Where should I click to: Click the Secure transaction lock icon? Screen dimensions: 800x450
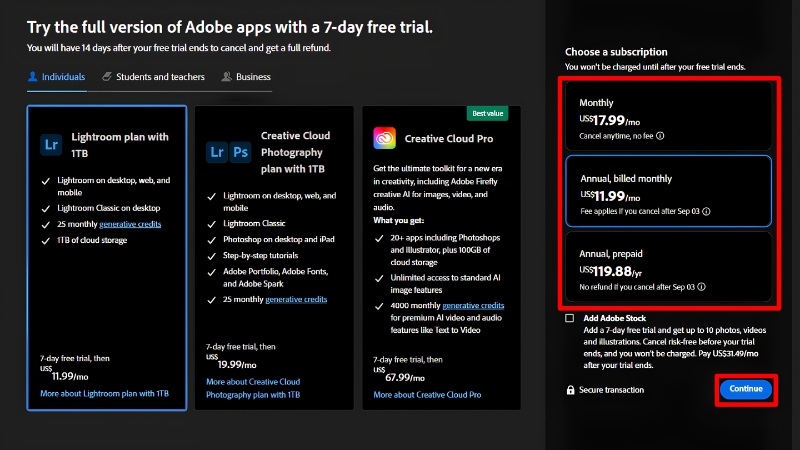coord(570,390)
